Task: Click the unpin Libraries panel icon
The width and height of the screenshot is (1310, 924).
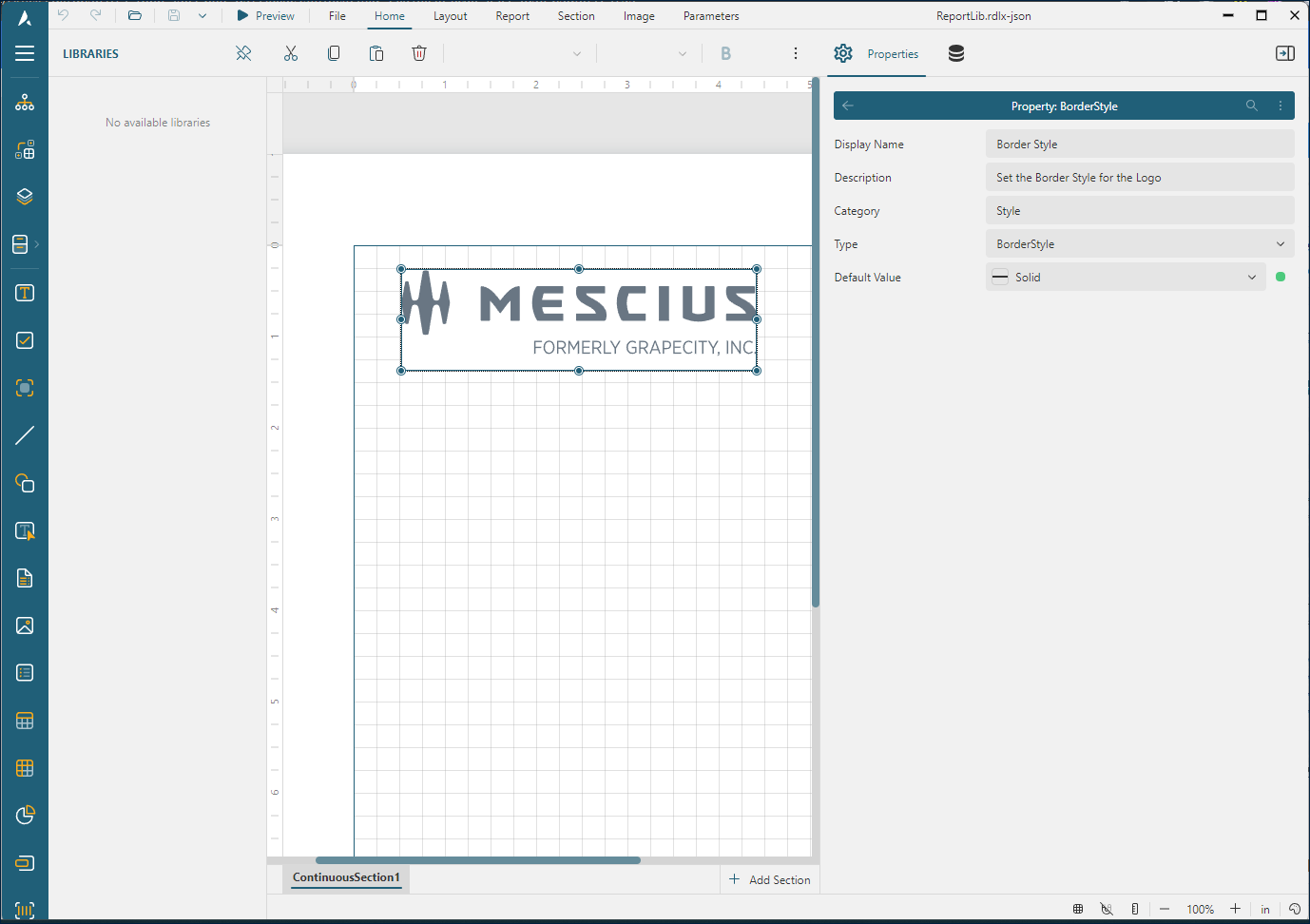Action: point(243,53)
